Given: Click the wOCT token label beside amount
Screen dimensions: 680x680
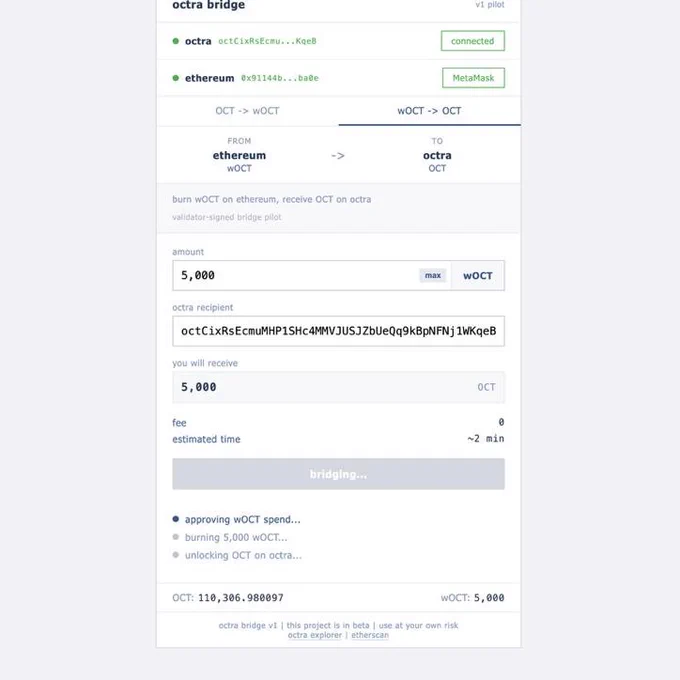Looking at the screenshot, I should [478, 276].
